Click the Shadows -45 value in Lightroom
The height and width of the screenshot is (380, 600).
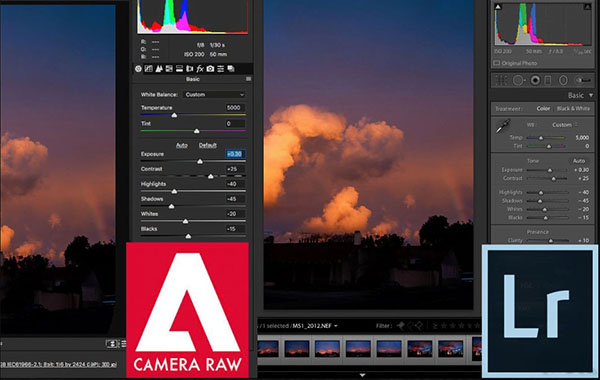click(583, 201)
